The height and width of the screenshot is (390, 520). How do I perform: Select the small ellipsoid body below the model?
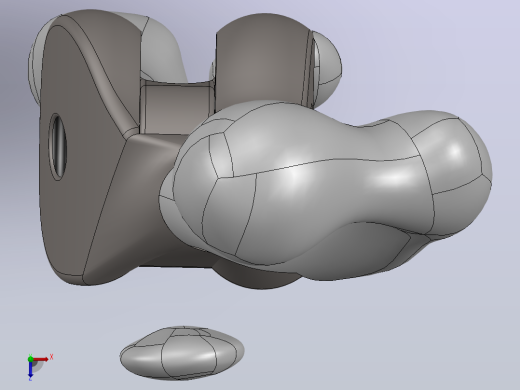(x=182, y=353)
